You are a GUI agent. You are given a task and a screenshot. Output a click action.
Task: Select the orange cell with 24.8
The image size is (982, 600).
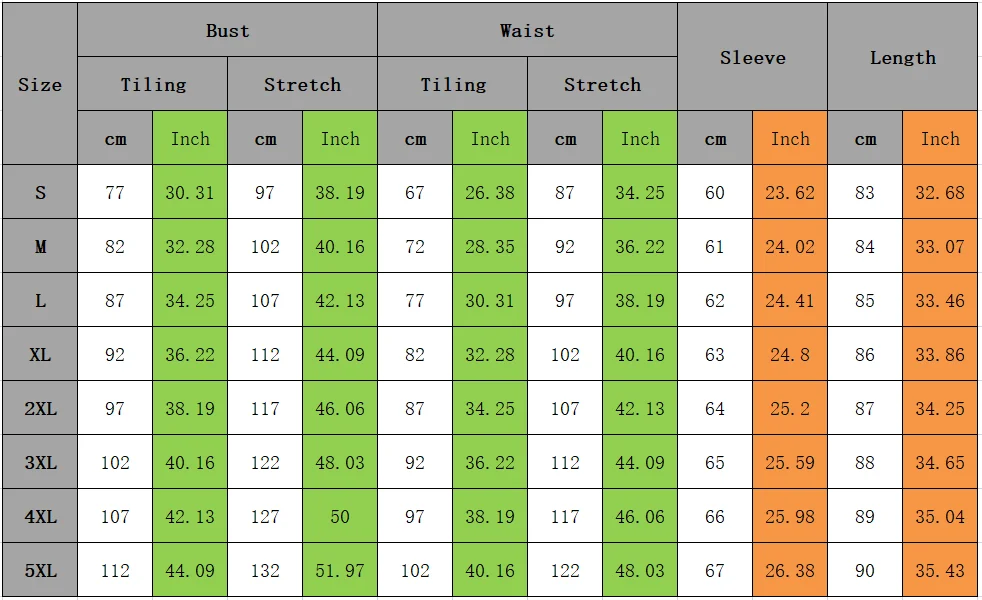tap(790, 354)
